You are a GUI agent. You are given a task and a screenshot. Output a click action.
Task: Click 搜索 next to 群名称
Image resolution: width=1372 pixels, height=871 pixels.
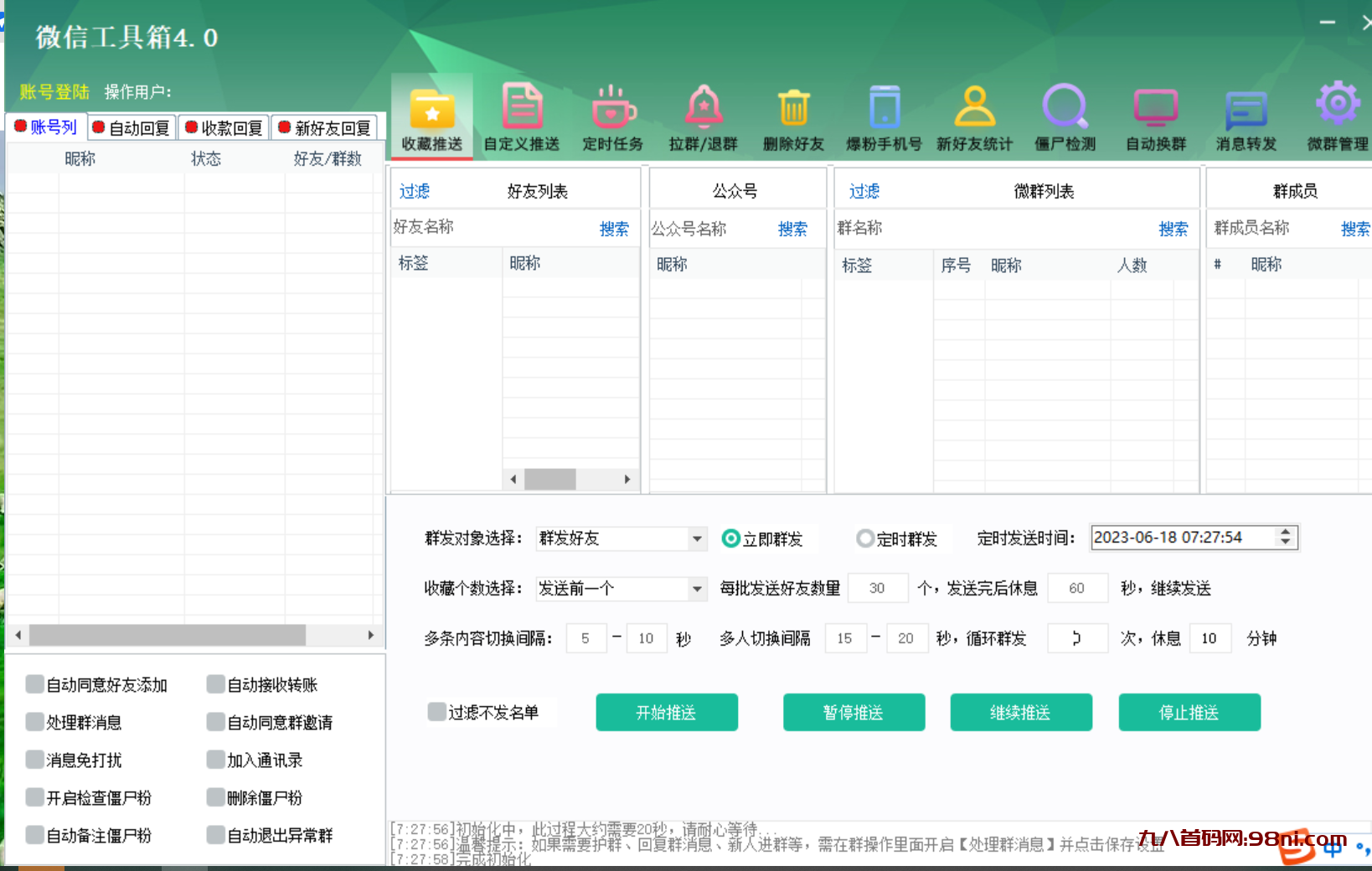[x=1173, y=229]
